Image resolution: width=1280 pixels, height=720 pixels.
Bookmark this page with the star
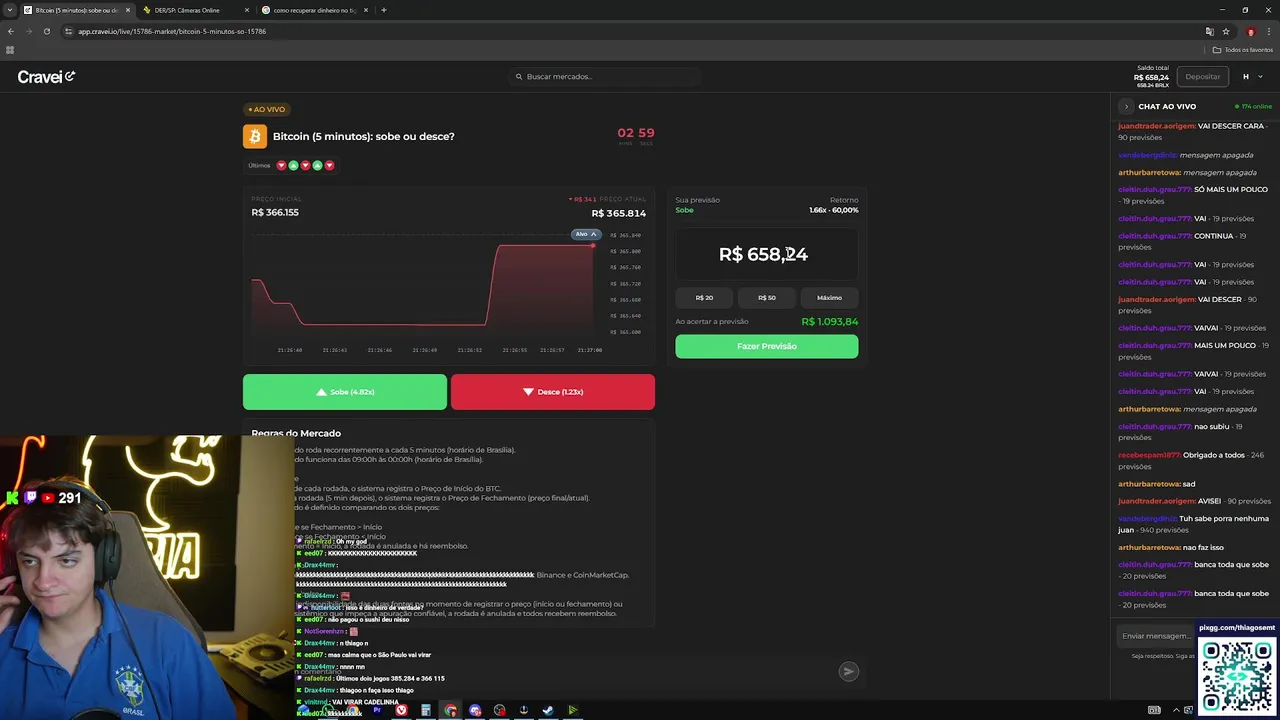pos(1226,31)
